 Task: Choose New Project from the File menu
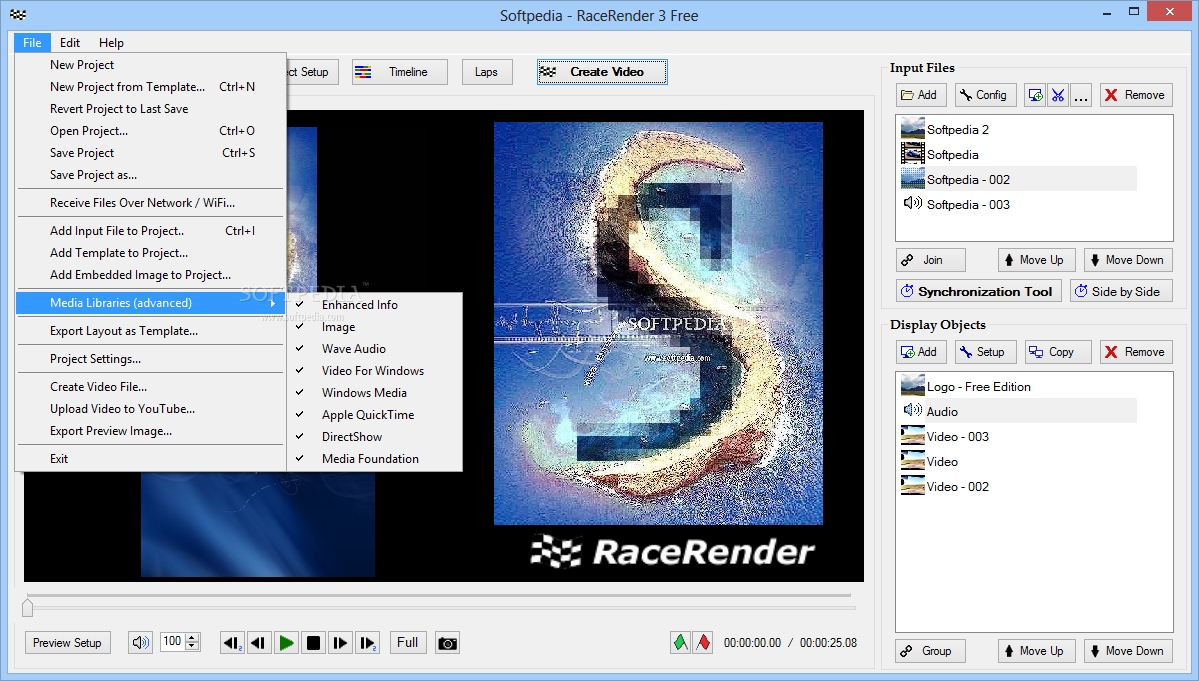click(150, 65)
